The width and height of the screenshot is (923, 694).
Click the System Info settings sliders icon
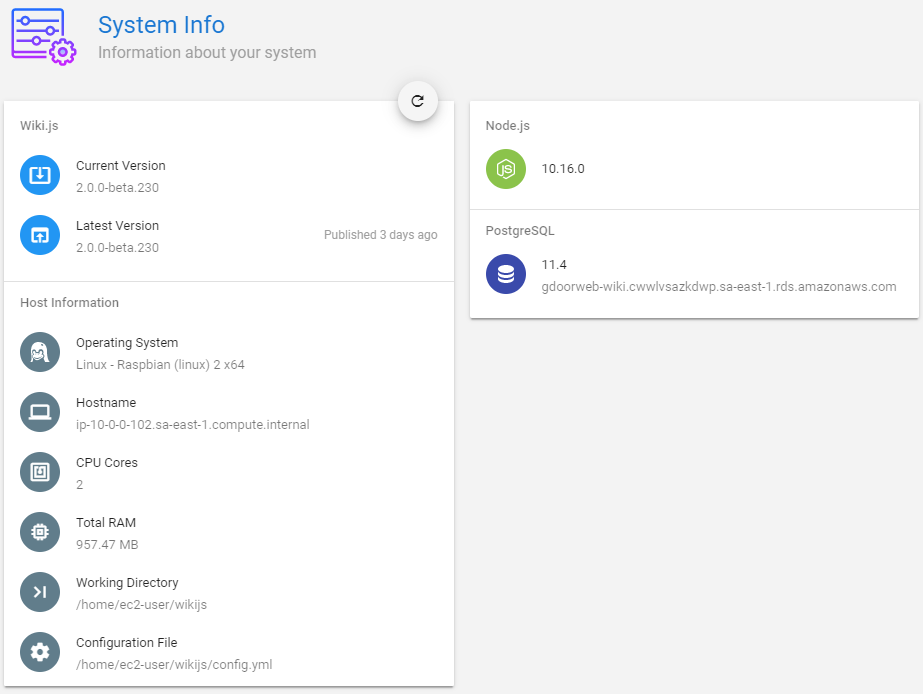tap(44, 36)
